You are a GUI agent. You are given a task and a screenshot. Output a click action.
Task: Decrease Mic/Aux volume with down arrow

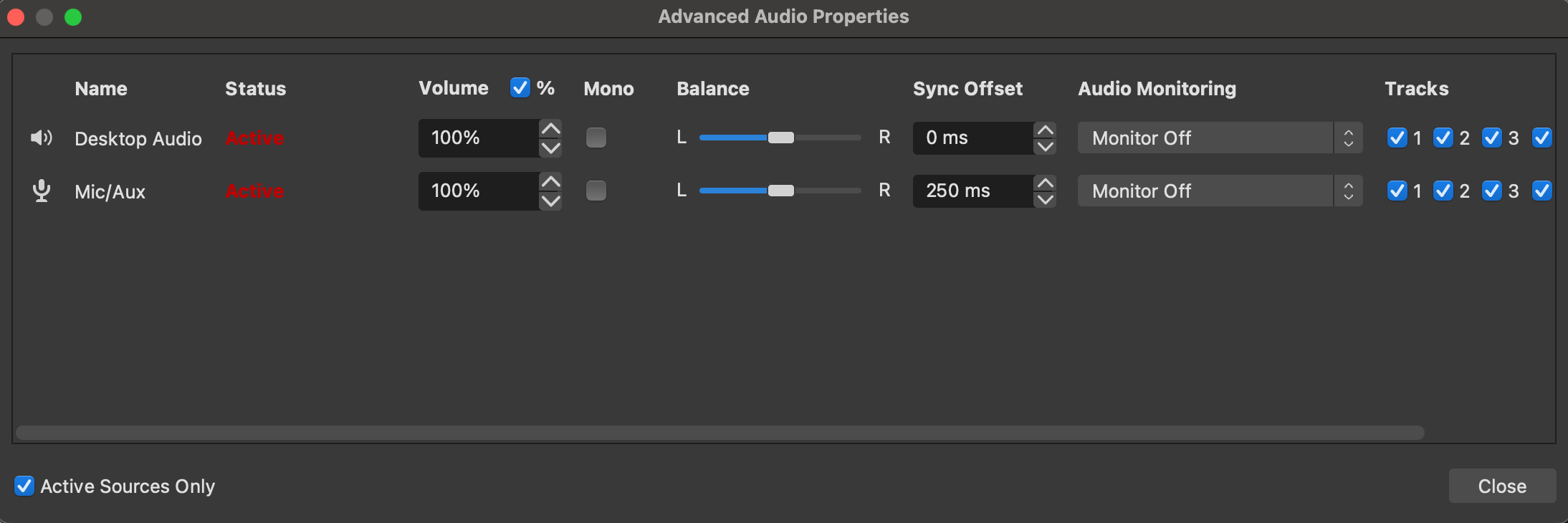(x=550, y=201)
